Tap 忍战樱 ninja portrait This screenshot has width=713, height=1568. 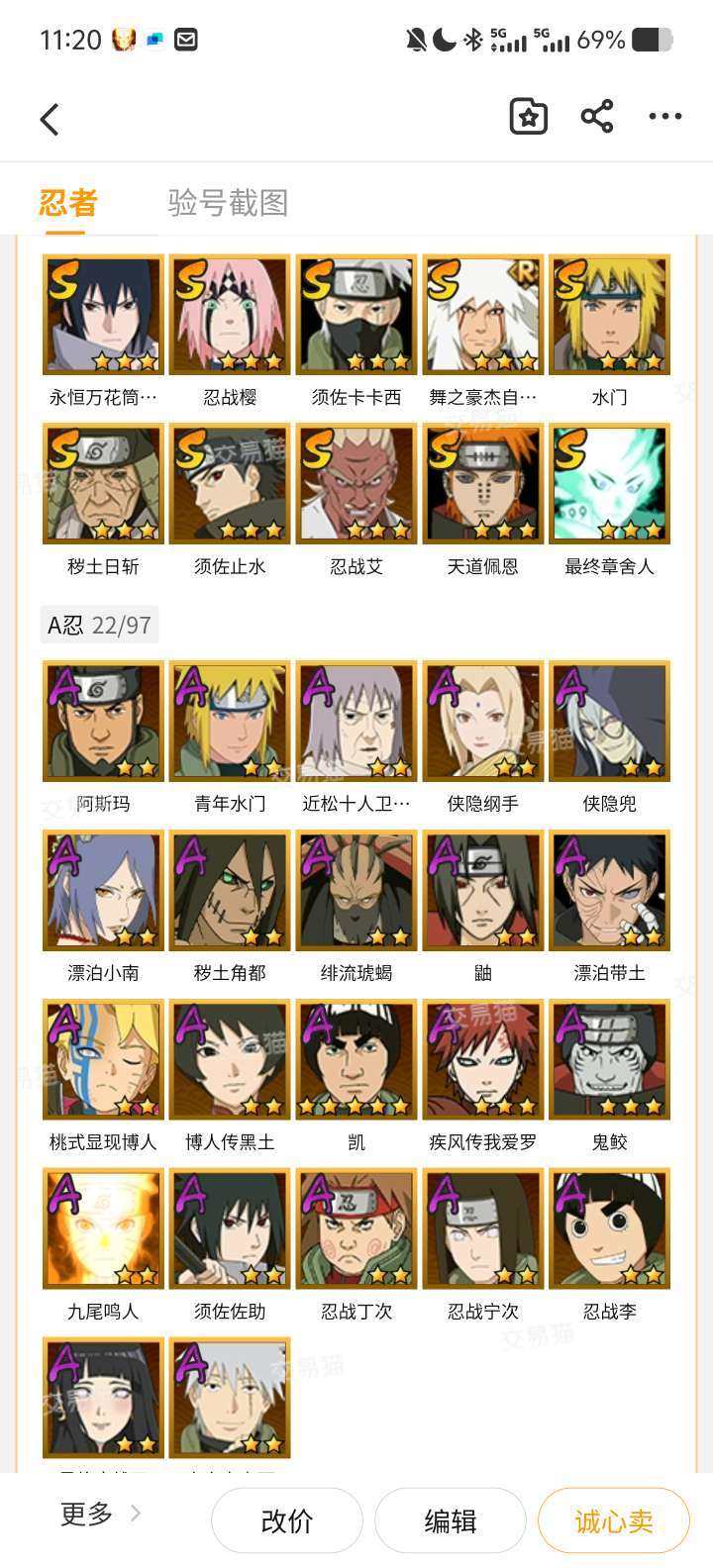(230, 315)
